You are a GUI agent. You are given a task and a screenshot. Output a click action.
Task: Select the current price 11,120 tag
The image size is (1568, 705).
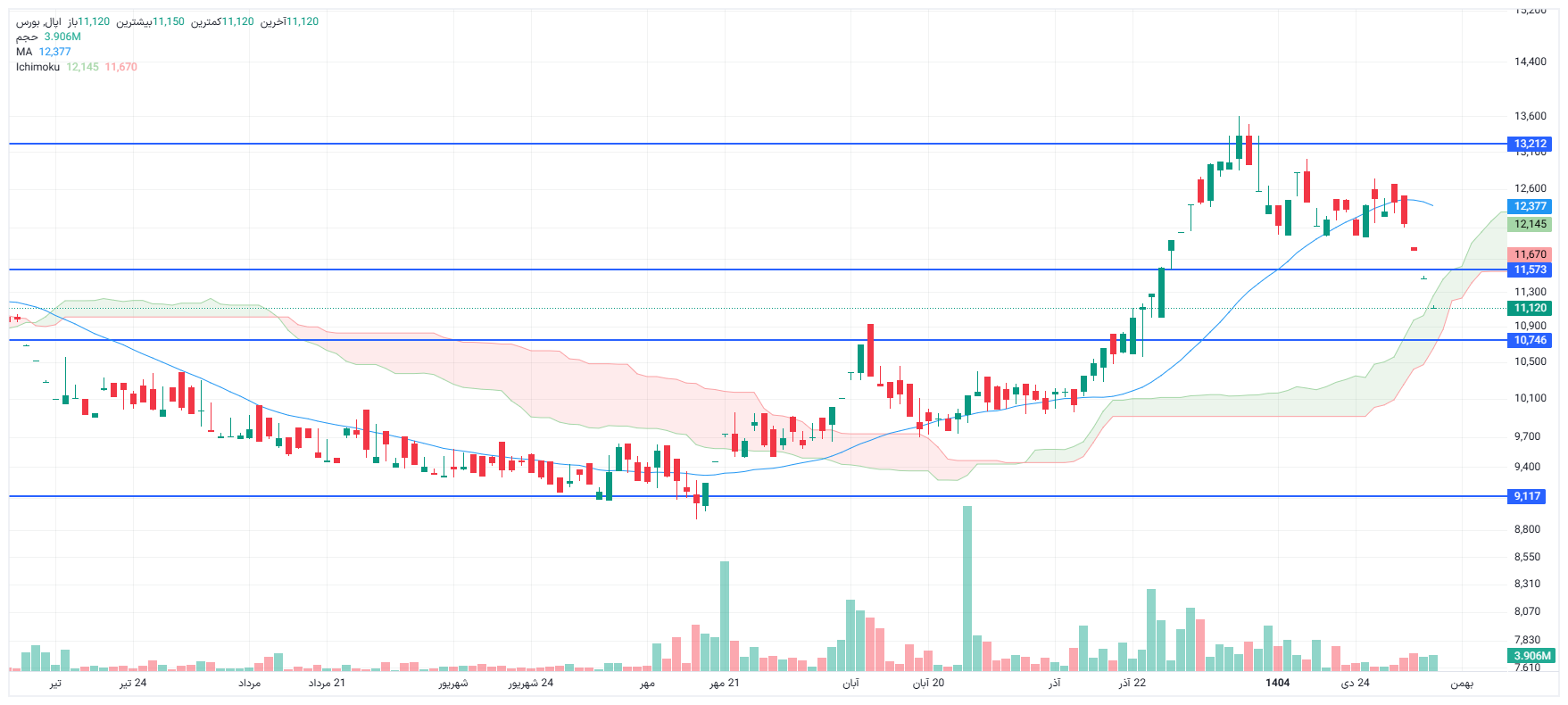tap(1530, 308)
